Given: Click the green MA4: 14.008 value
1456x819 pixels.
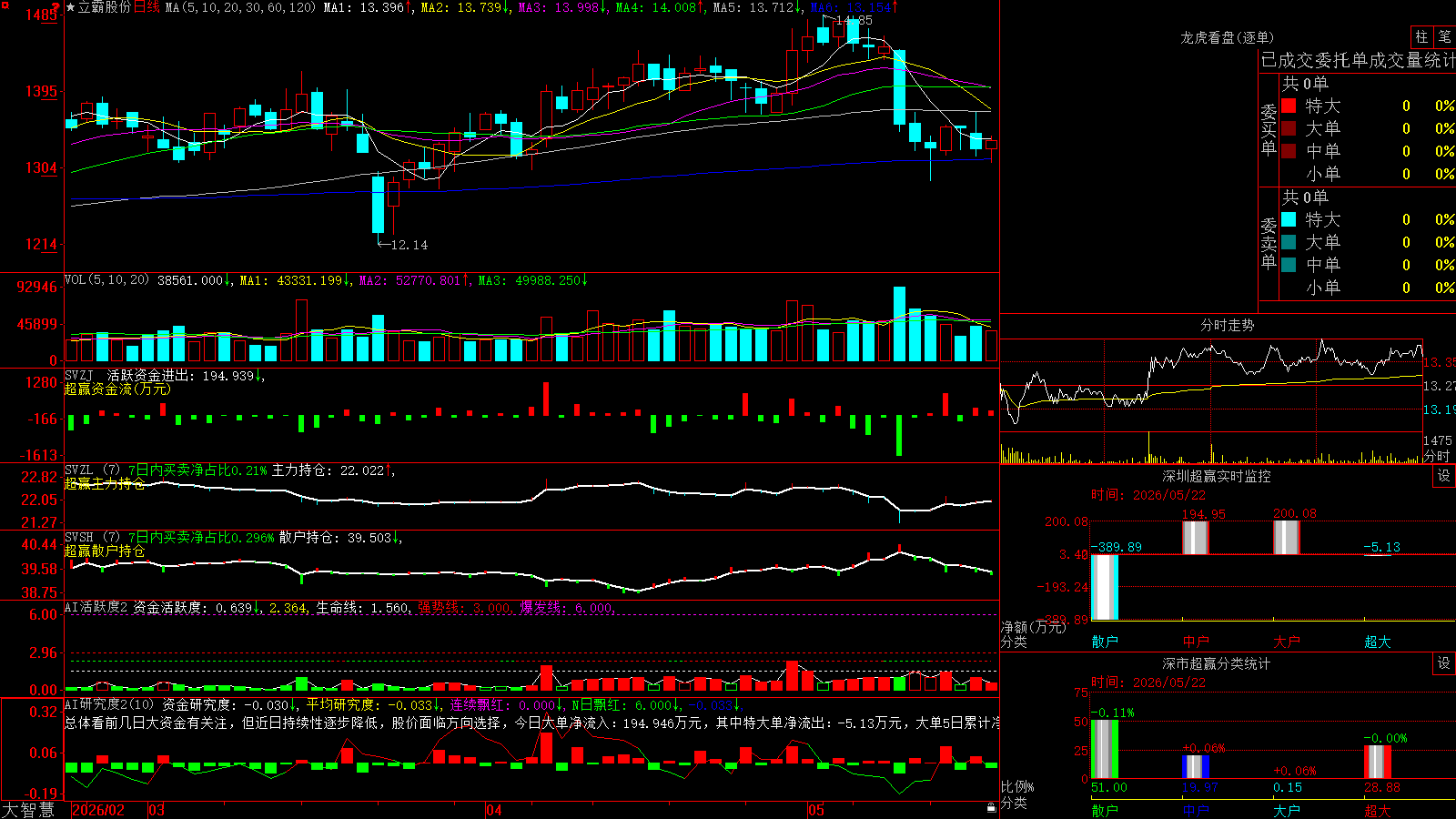Looking at the screenshot, I should (655, 7).
